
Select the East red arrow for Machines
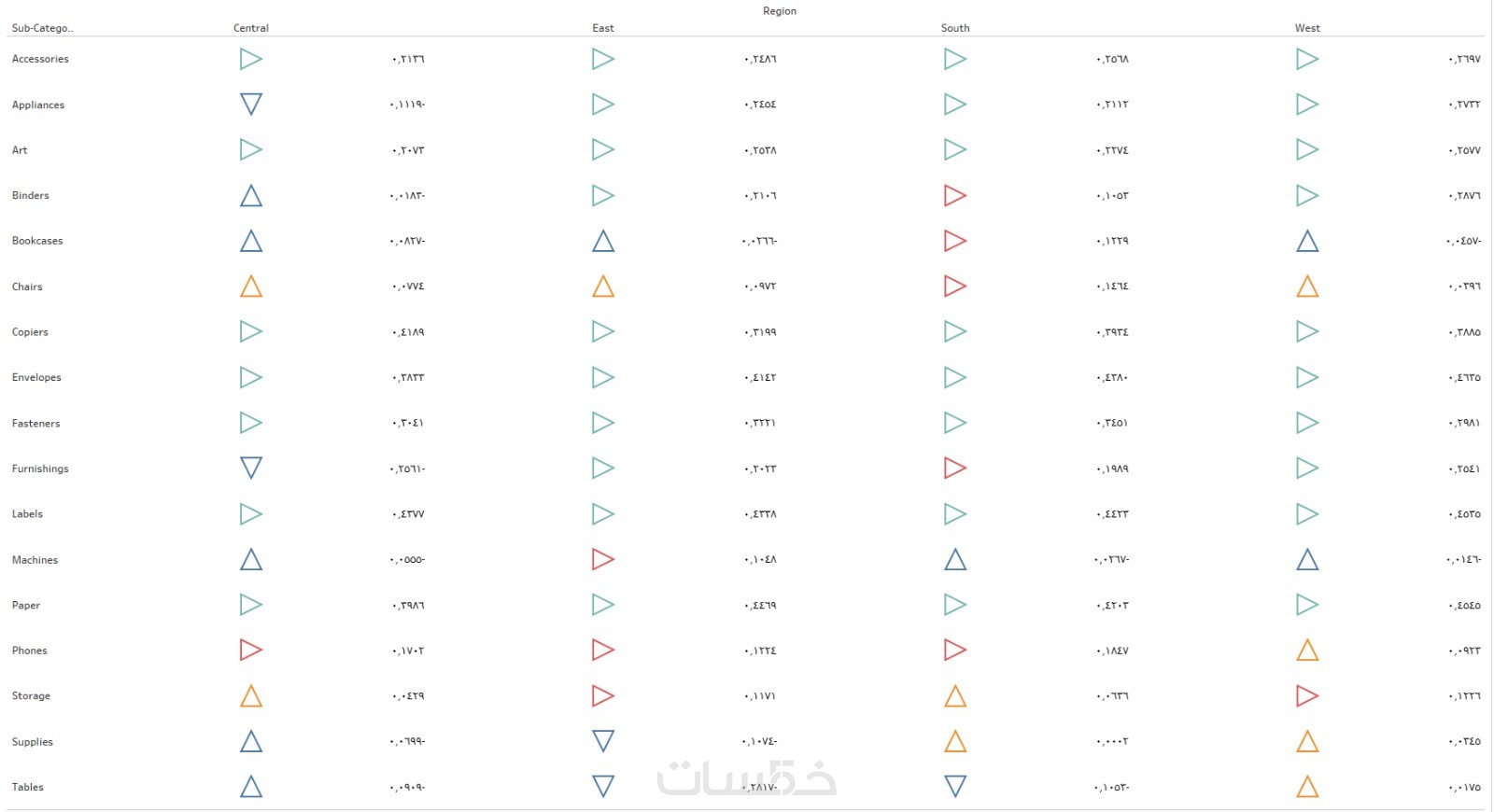click(x=602, y=559)
